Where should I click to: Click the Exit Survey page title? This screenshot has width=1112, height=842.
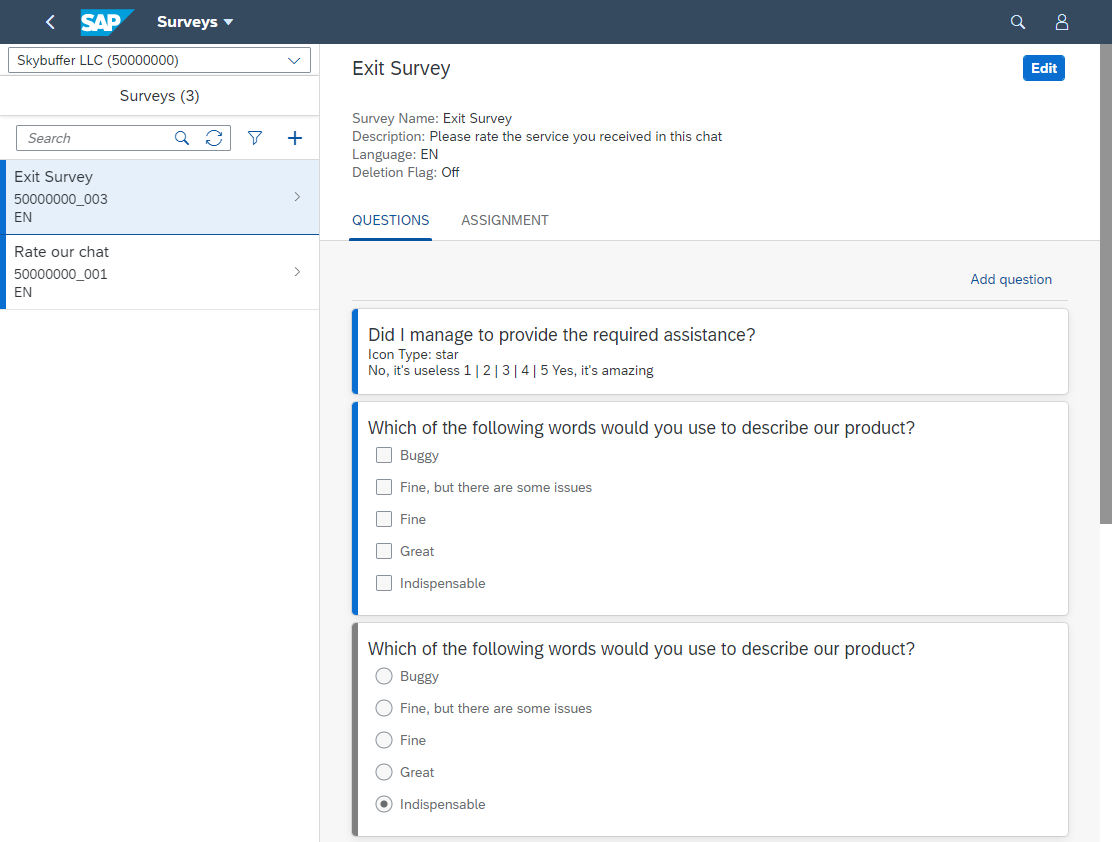(401, 68)
